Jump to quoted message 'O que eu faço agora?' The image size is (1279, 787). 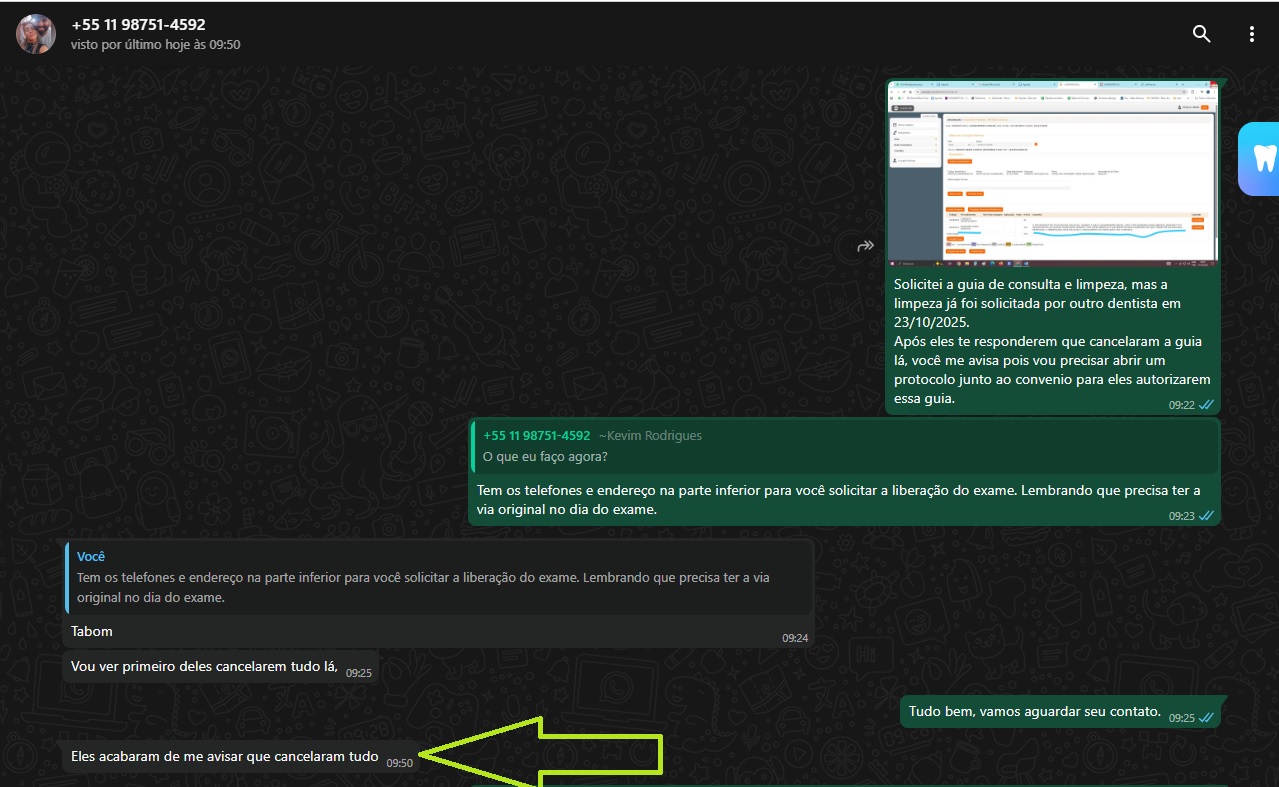click(845, 446)
